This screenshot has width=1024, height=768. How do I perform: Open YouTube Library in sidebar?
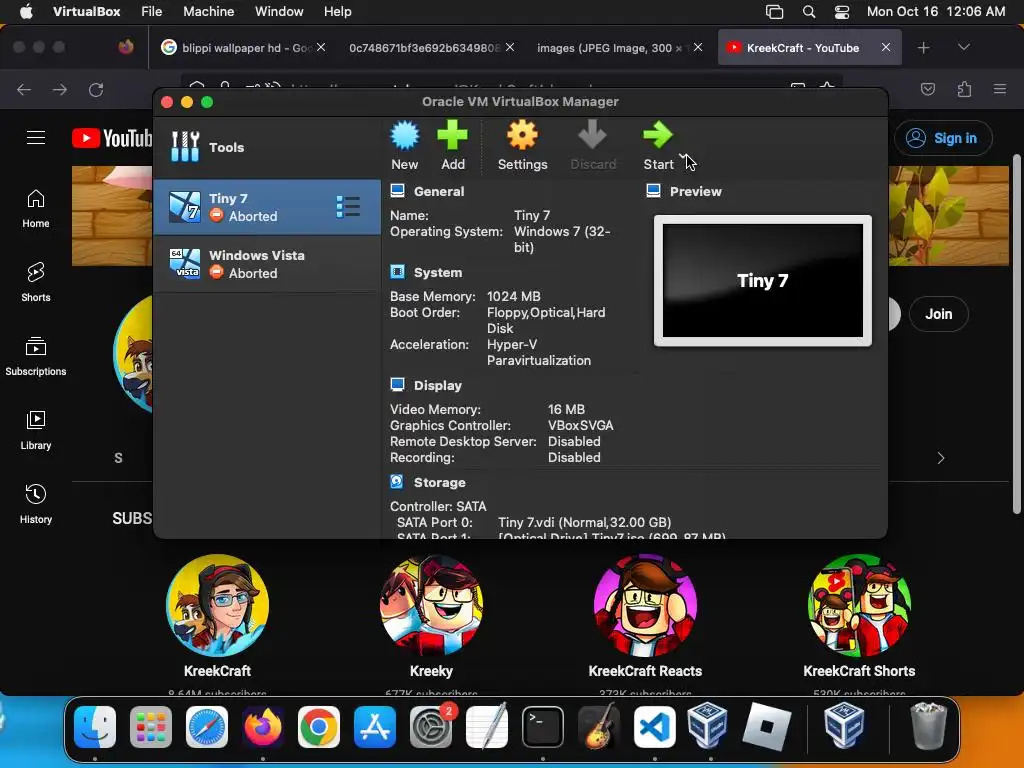coord(36,430)
